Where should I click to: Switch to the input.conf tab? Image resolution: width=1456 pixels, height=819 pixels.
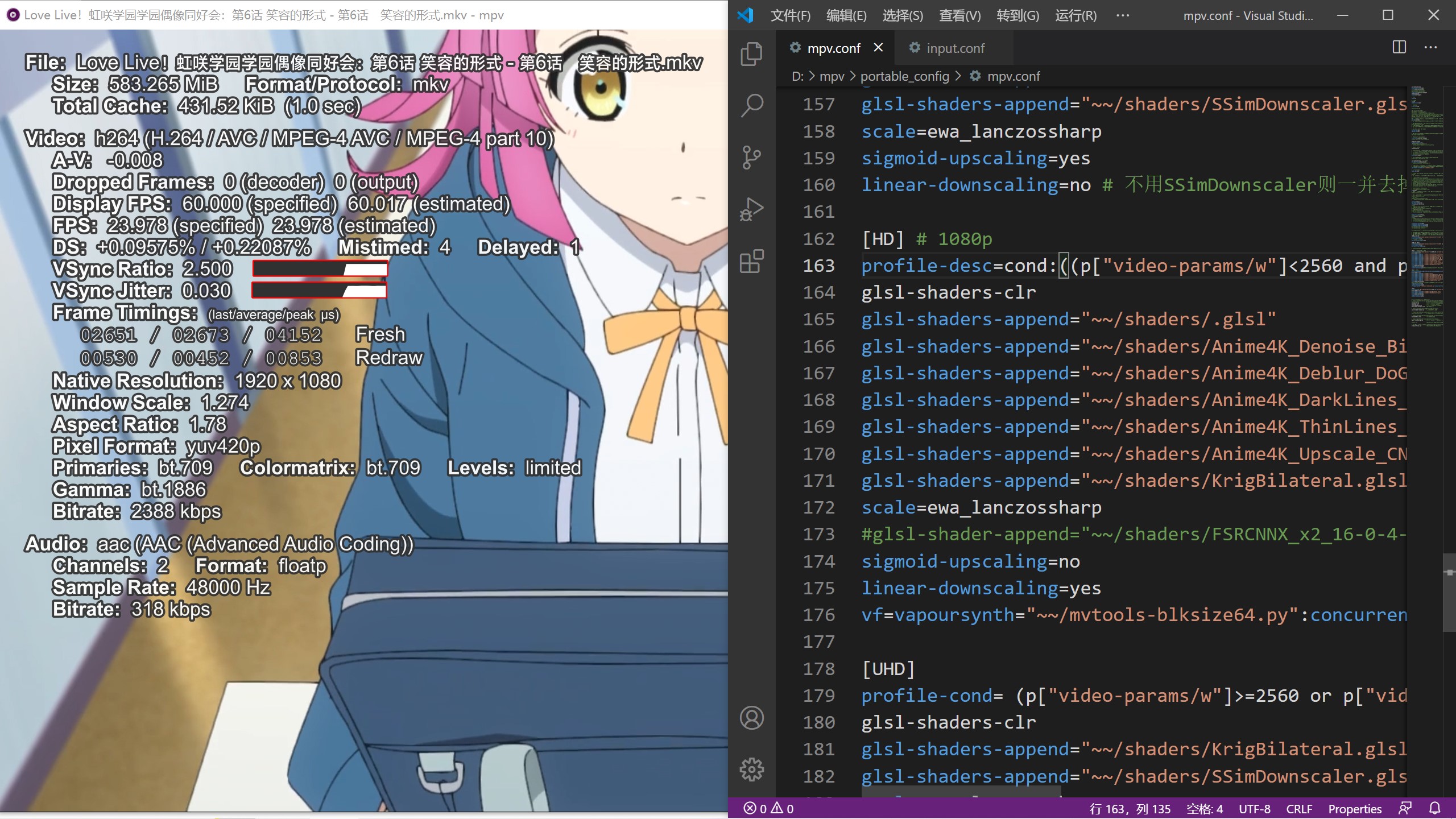pos(955,48)
